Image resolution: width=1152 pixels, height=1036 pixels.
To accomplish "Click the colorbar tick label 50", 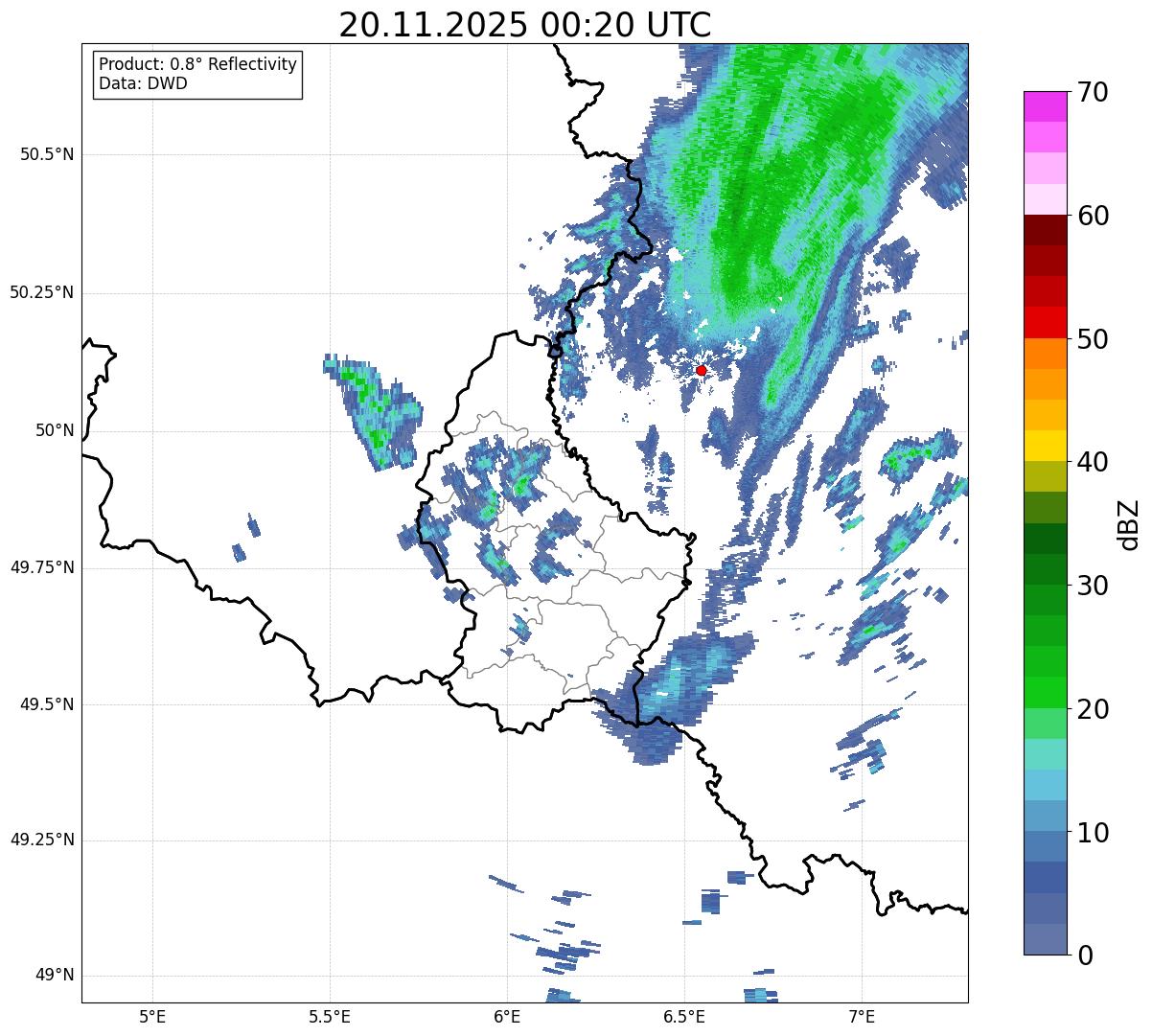I will 1093,339.
